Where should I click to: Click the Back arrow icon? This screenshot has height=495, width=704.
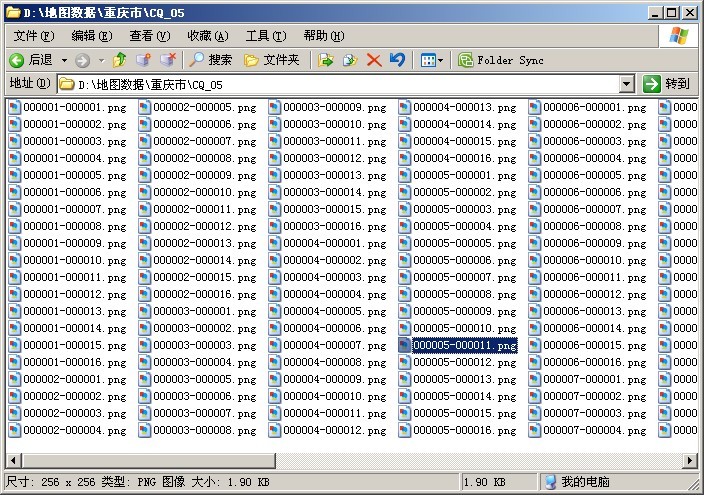[17, 60]
